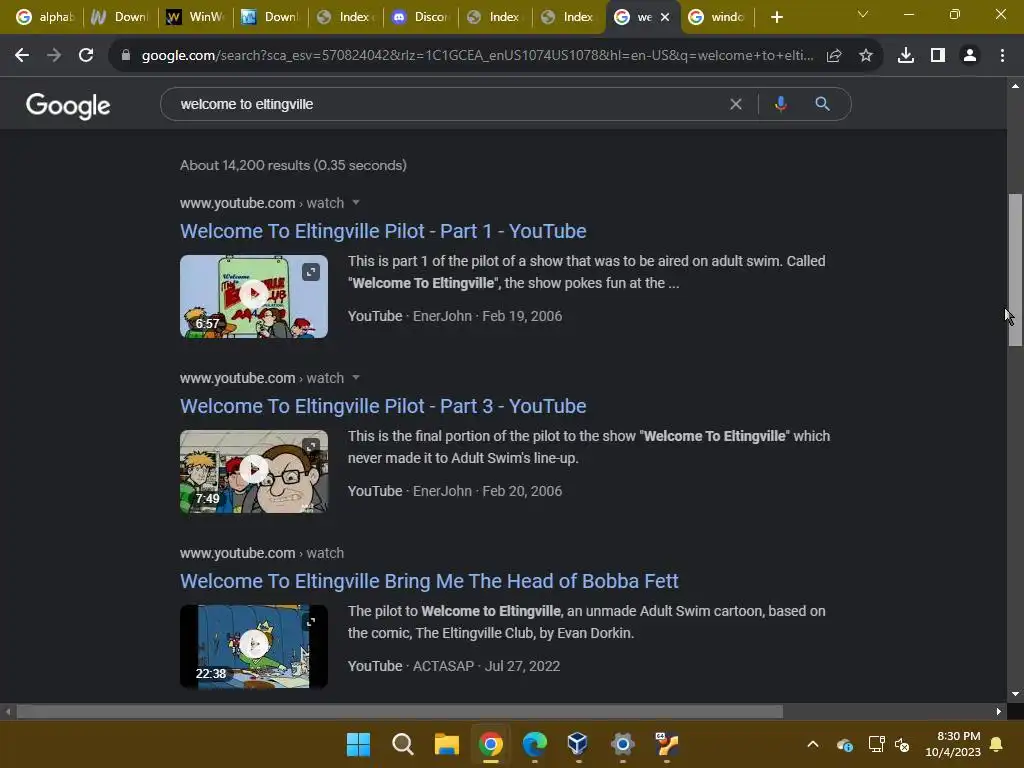Go back to the previous page

click(22, 56)
